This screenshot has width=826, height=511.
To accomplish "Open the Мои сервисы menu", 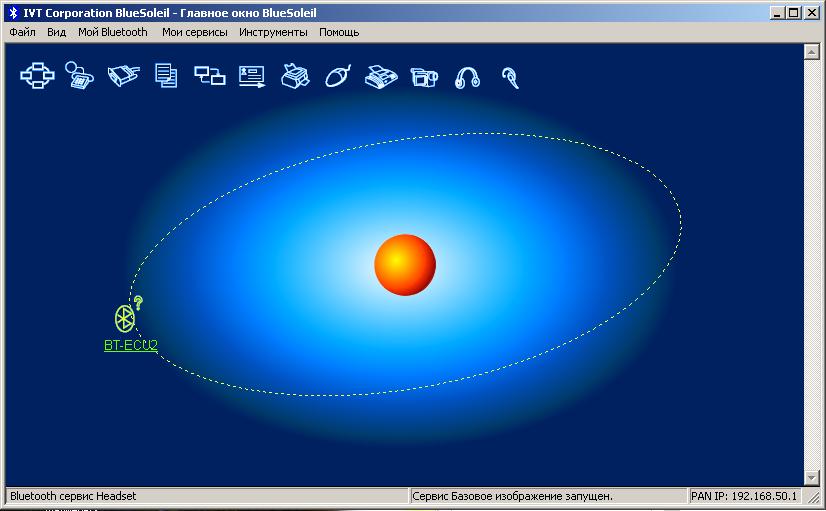I will pyautogui.click(x=194, y=32).
